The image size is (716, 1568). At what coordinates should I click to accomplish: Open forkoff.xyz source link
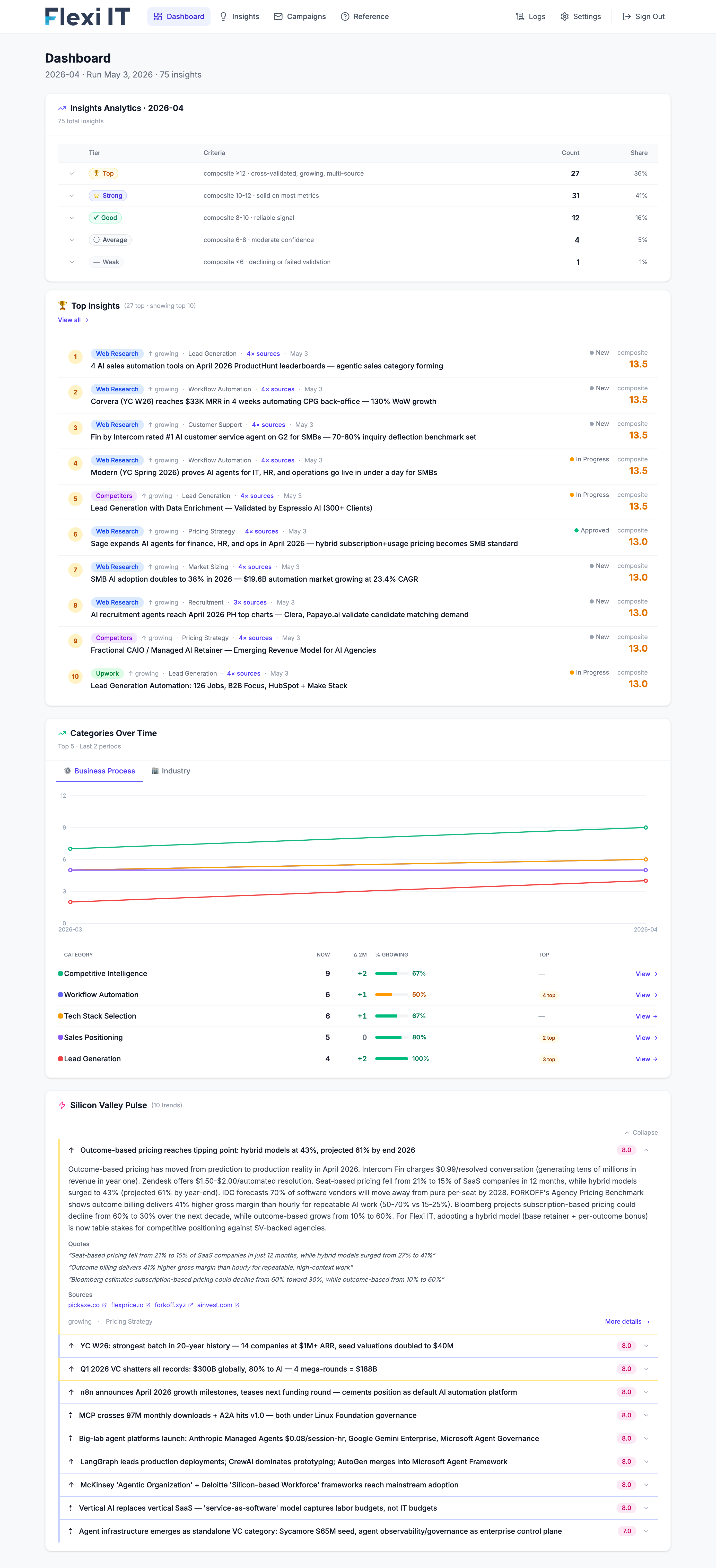(173, 1305)
